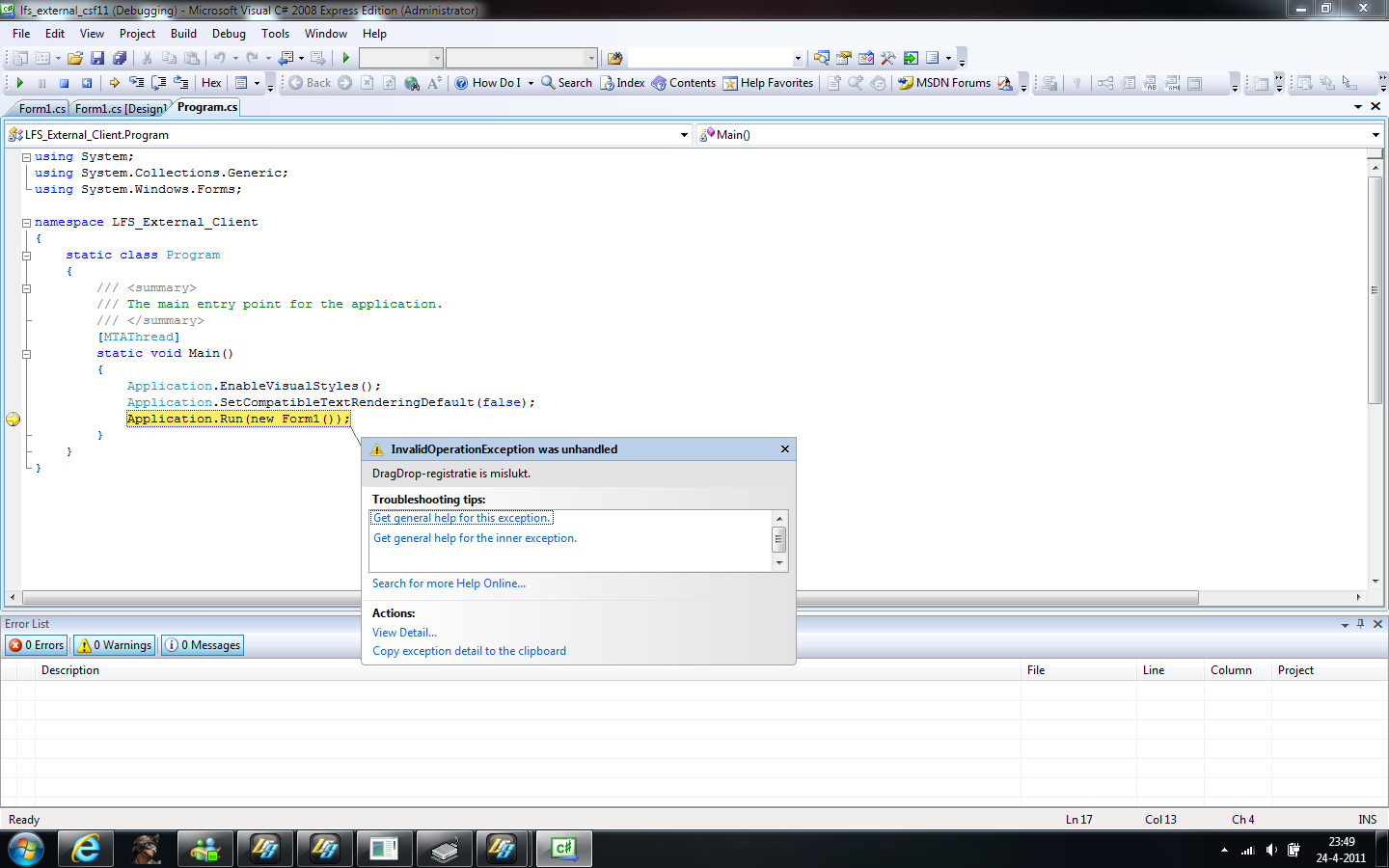This screenshot has height=868, width=1389.
Task: Click the Save All toolbar icon
Action: pos(120,58)
